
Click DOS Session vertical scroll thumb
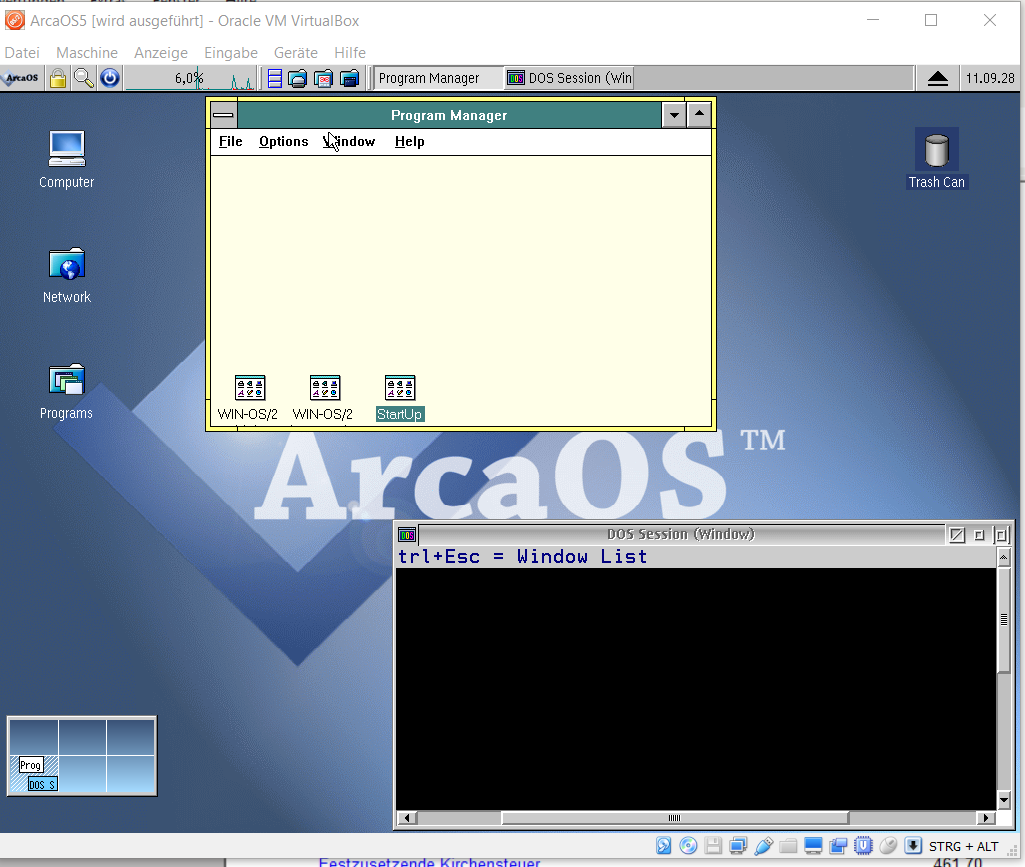(x=1003, y=619)
